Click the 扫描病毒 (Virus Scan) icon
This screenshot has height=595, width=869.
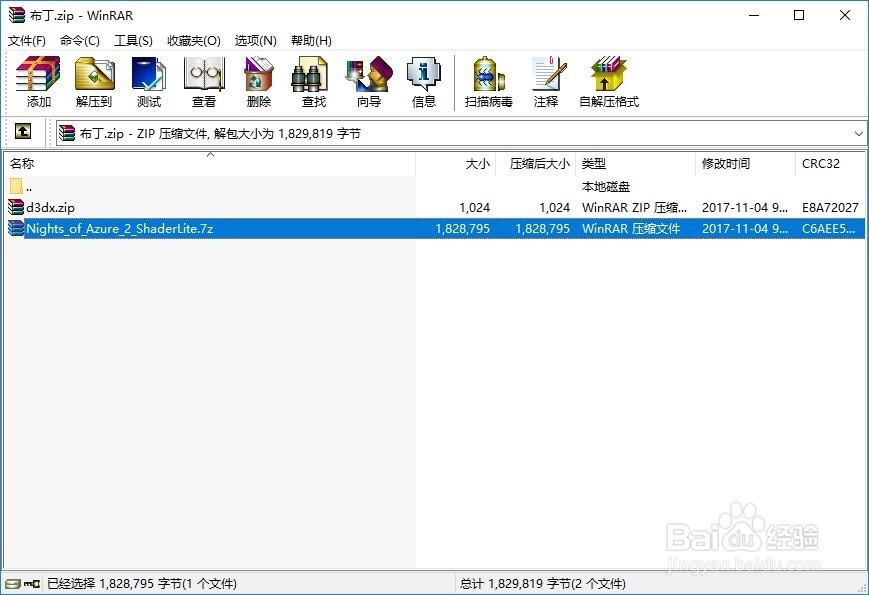tap(488, 82)
